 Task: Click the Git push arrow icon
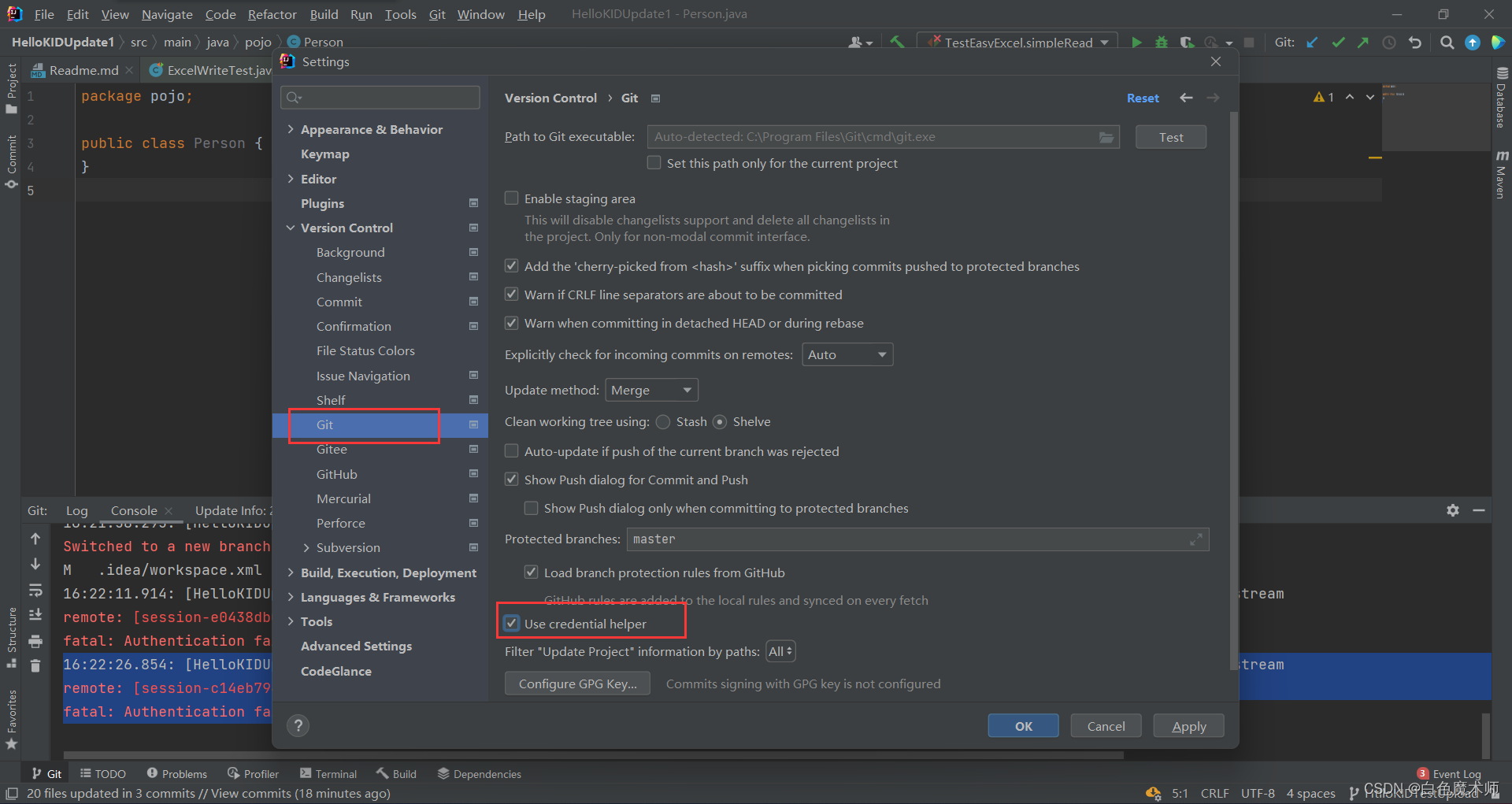[x=1363, y=43]
